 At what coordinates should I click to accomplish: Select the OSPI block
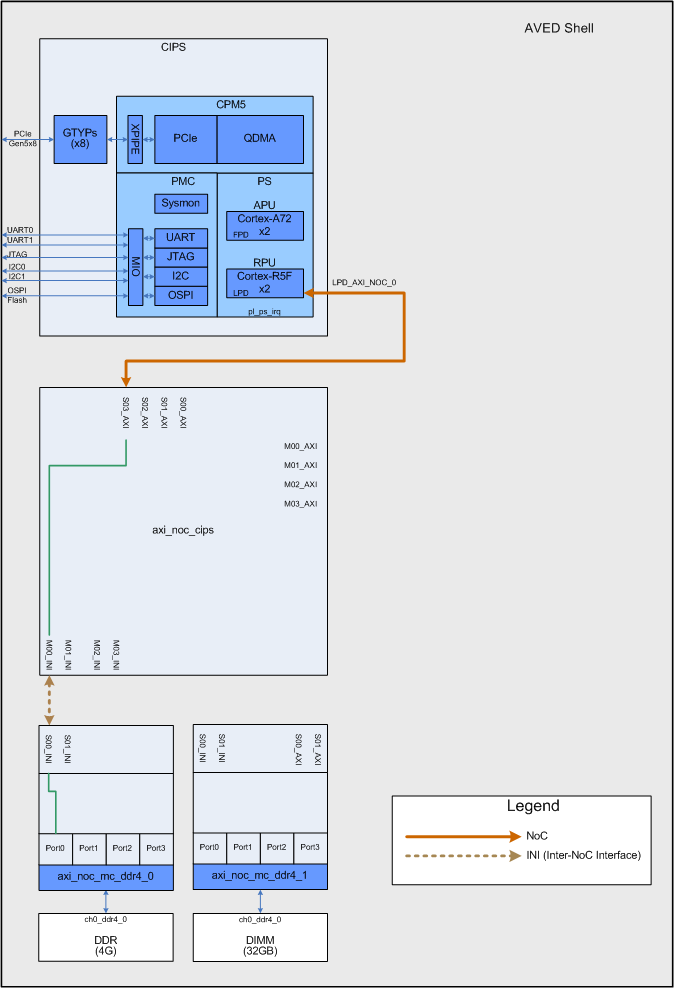[181, 295]
